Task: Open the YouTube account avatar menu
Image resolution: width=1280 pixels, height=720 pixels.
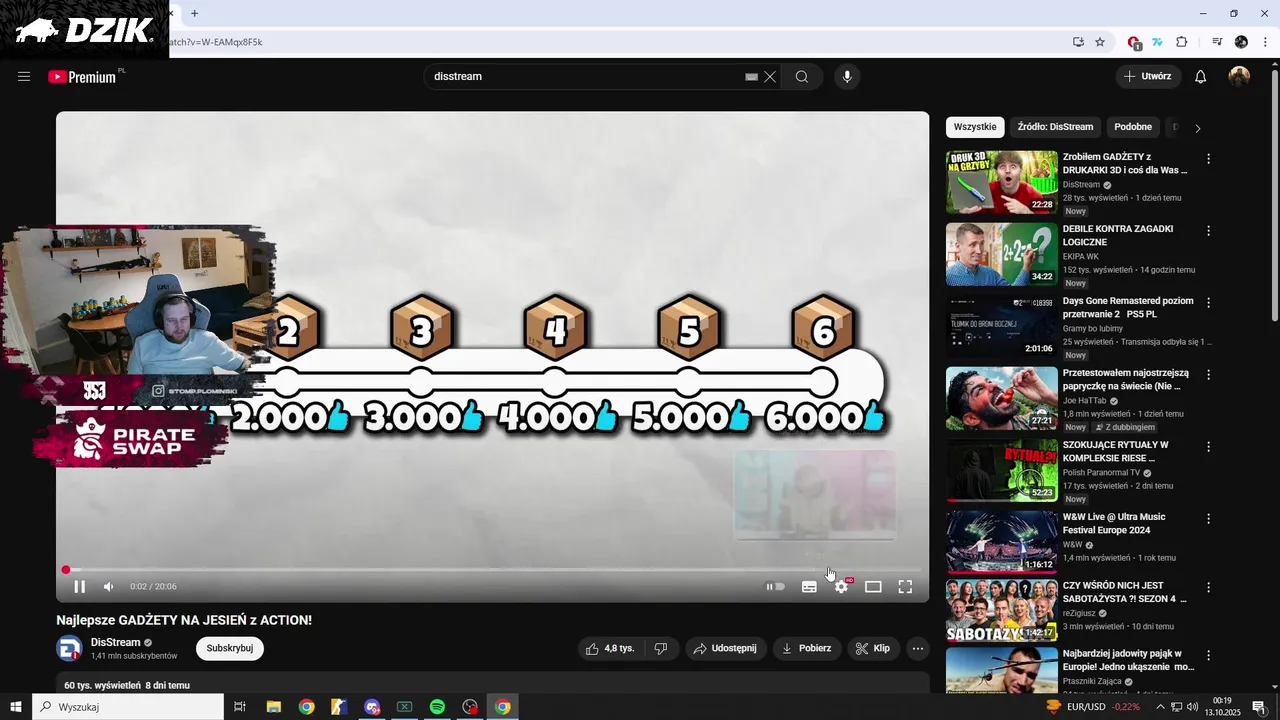Action: [1239, 77]
